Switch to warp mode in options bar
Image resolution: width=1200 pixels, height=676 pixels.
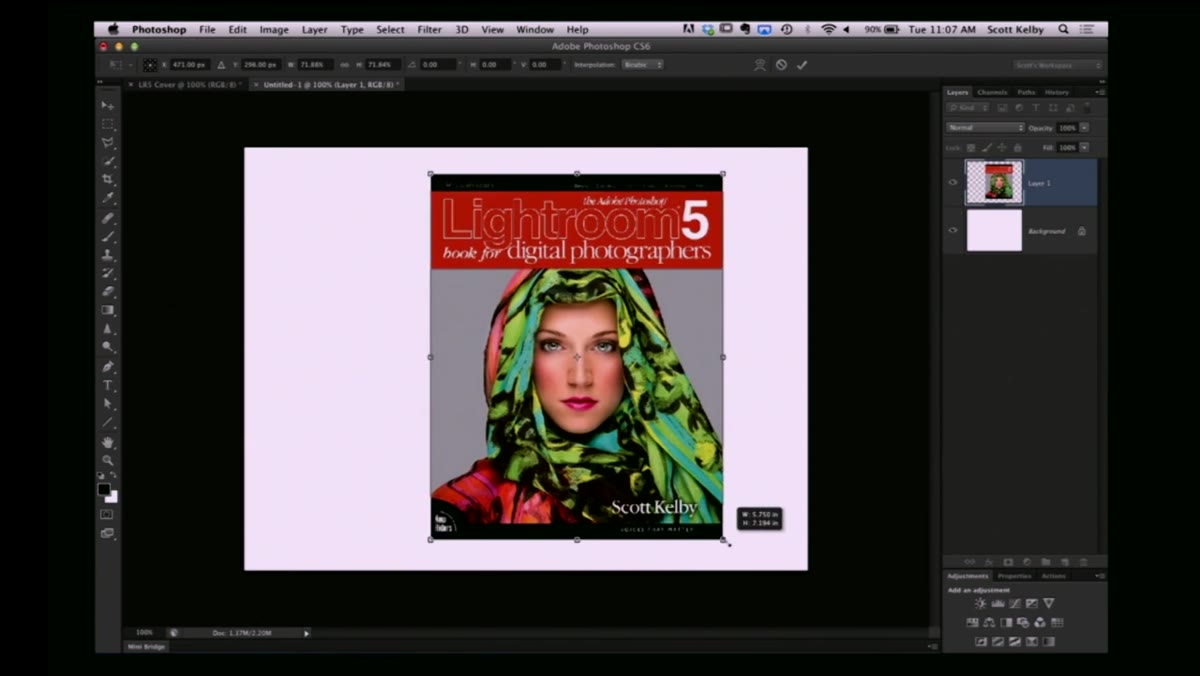[x=760, y=64]
